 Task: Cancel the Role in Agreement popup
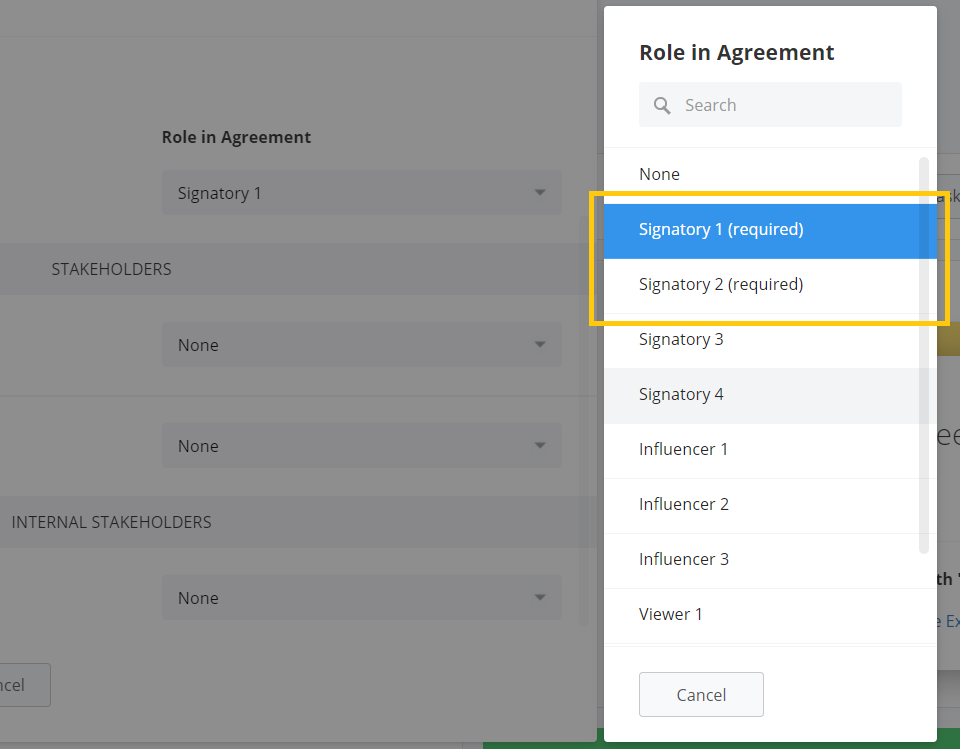click(701, 694)
